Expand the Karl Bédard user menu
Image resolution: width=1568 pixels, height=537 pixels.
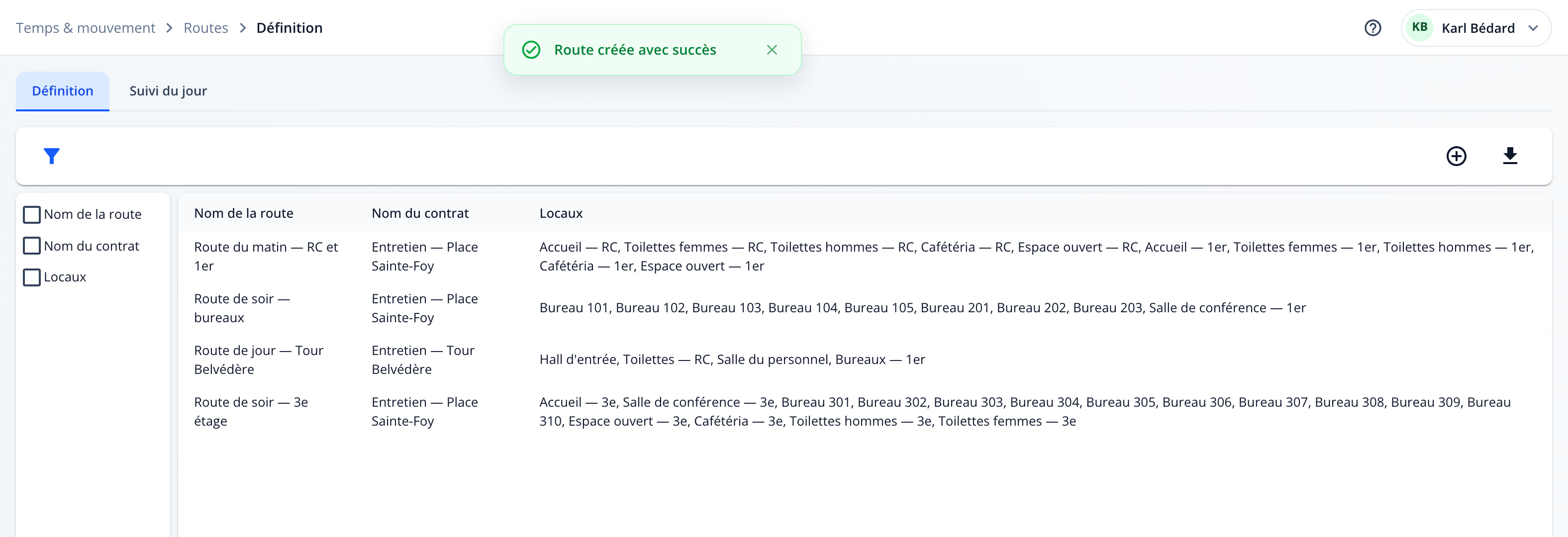[x=1475, y=28]
